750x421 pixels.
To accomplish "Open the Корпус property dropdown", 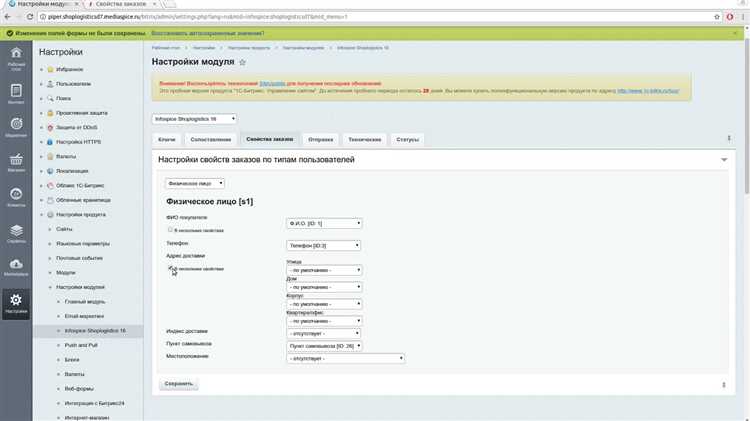I will tap(324, 304).
